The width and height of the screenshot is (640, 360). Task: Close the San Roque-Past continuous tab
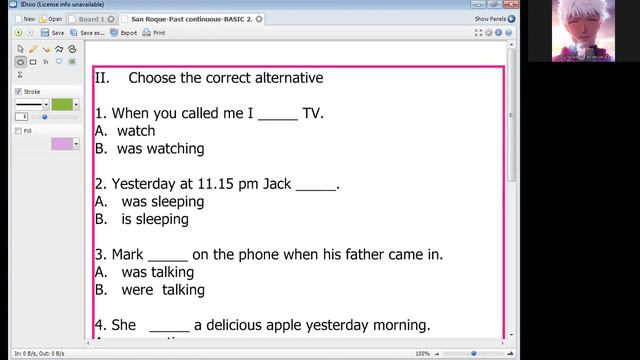(259, 19)
